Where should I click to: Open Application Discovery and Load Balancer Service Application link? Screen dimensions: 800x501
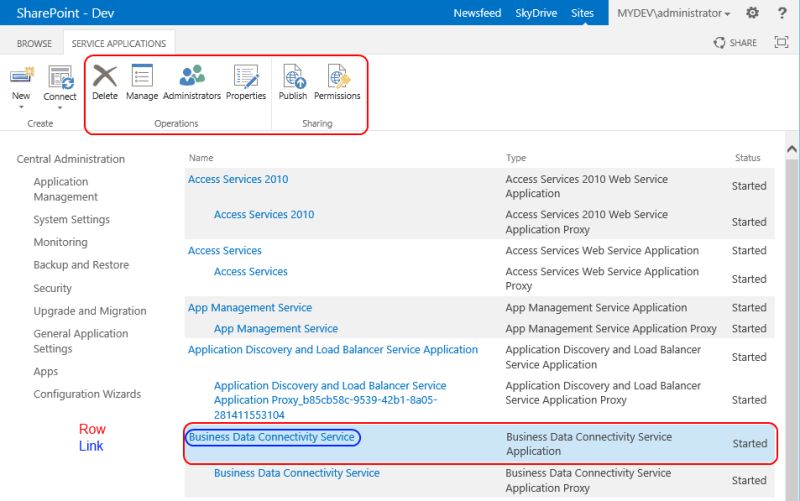333,349
